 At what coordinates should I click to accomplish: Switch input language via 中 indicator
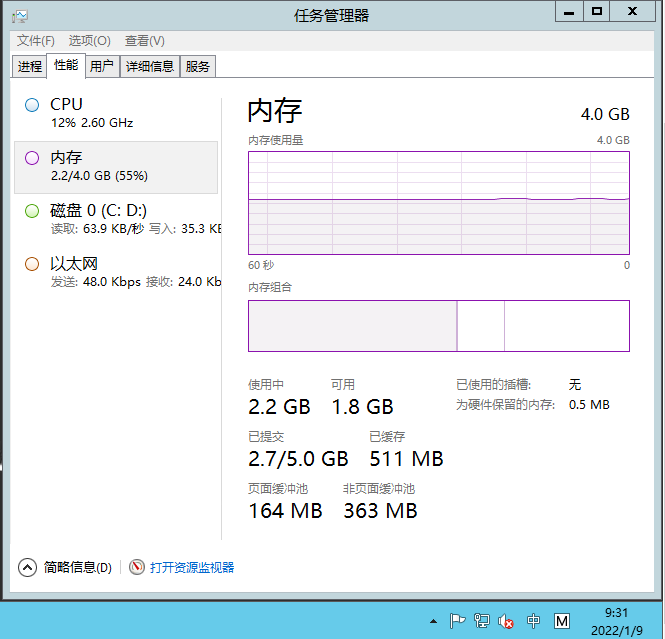click(534, 621)
